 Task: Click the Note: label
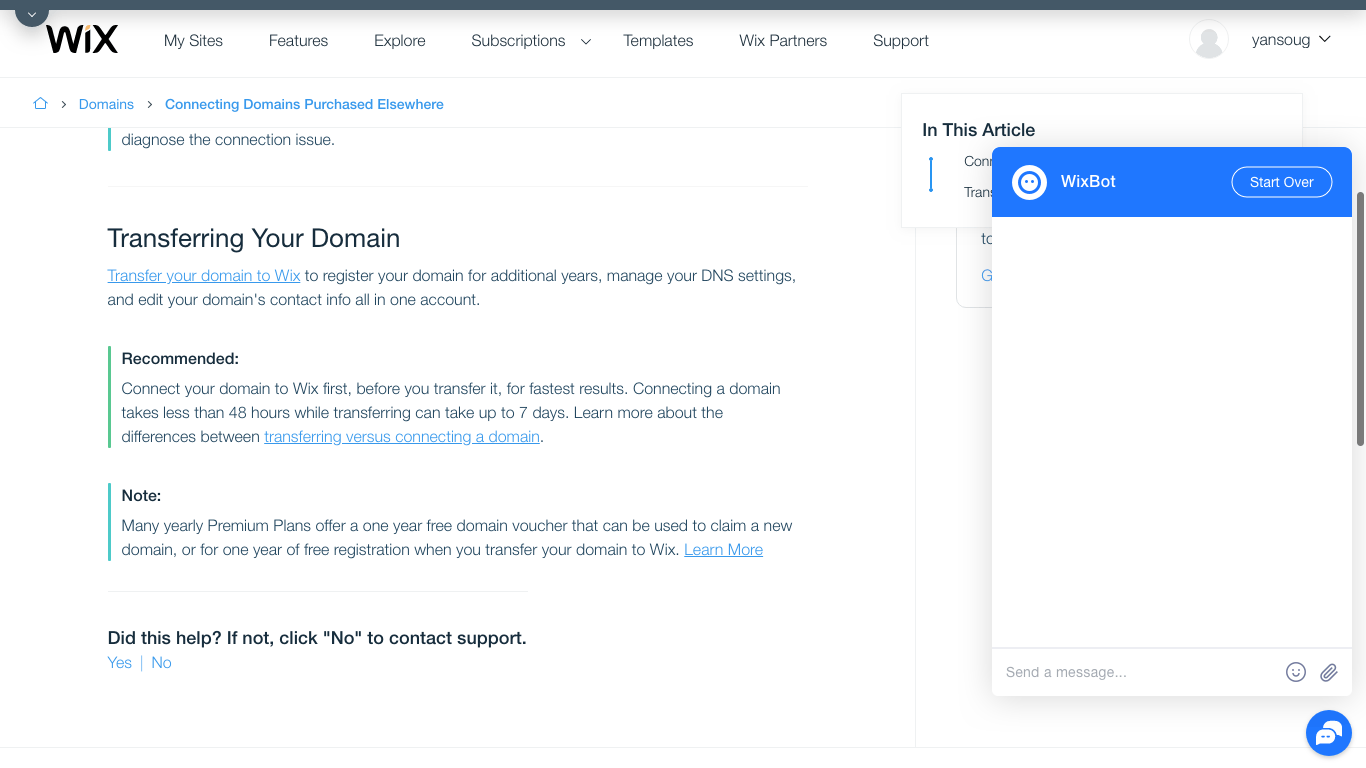pos(141,496)
